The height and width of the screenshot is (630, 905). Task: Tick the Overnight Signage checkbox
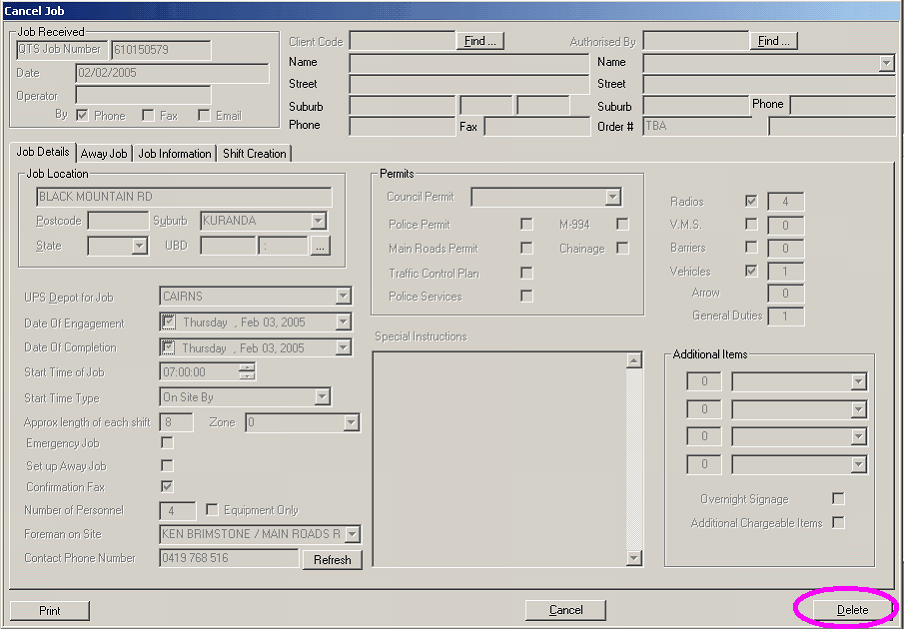838,499
